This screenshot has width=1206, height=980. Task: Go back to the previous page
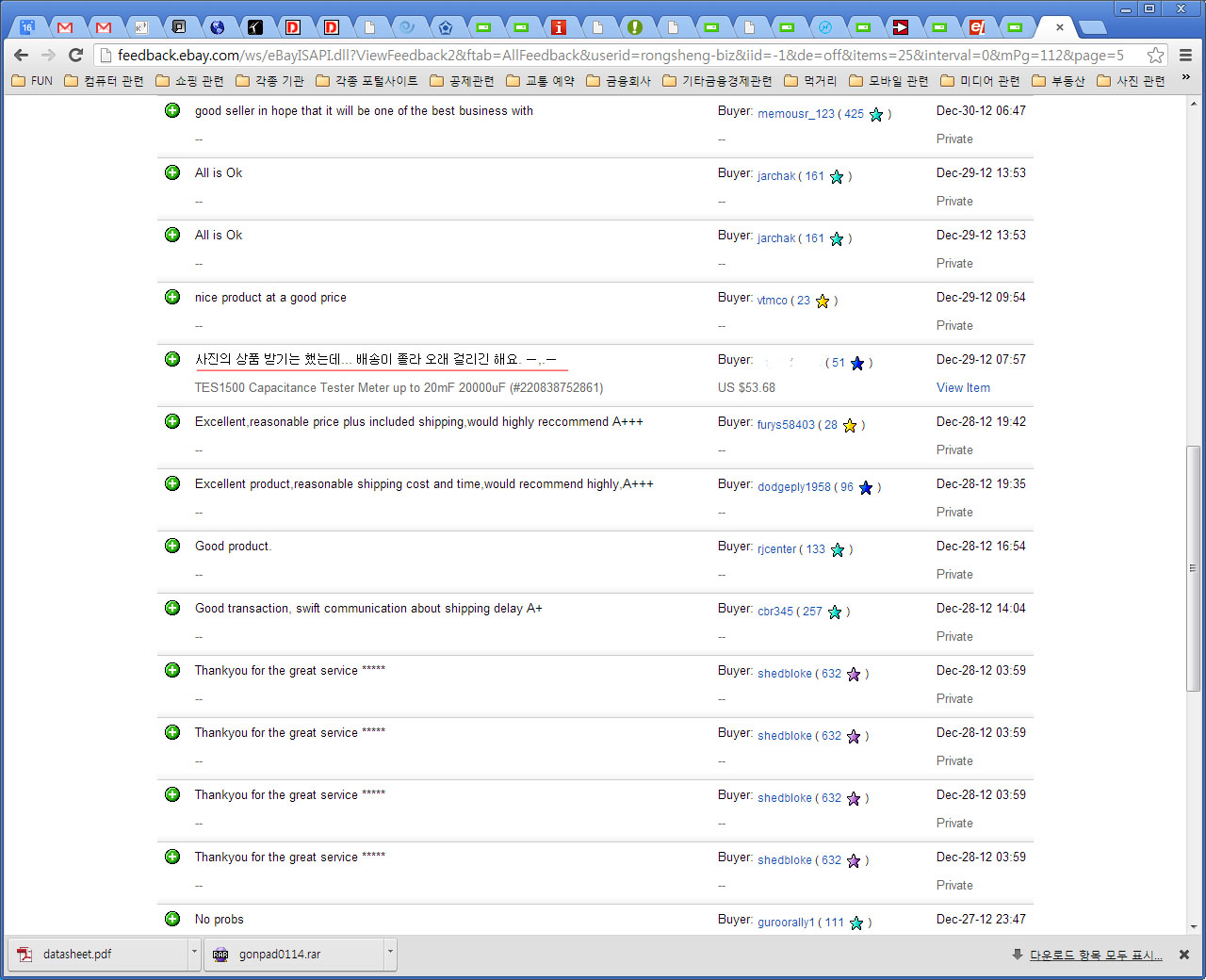[x=22, y=55]
